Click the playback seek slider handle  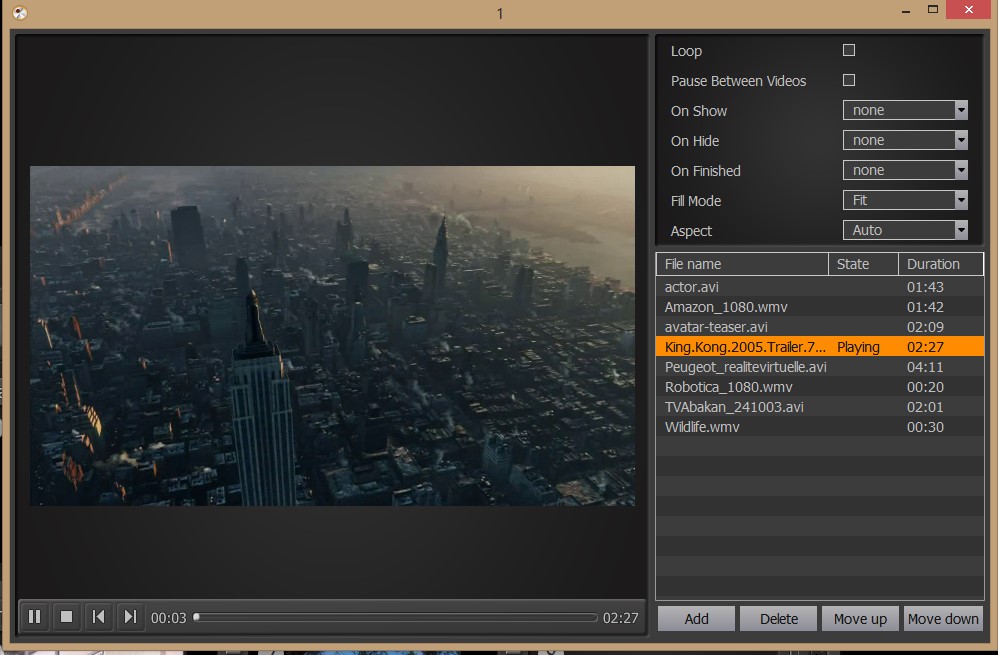click(x=197, y=617)
